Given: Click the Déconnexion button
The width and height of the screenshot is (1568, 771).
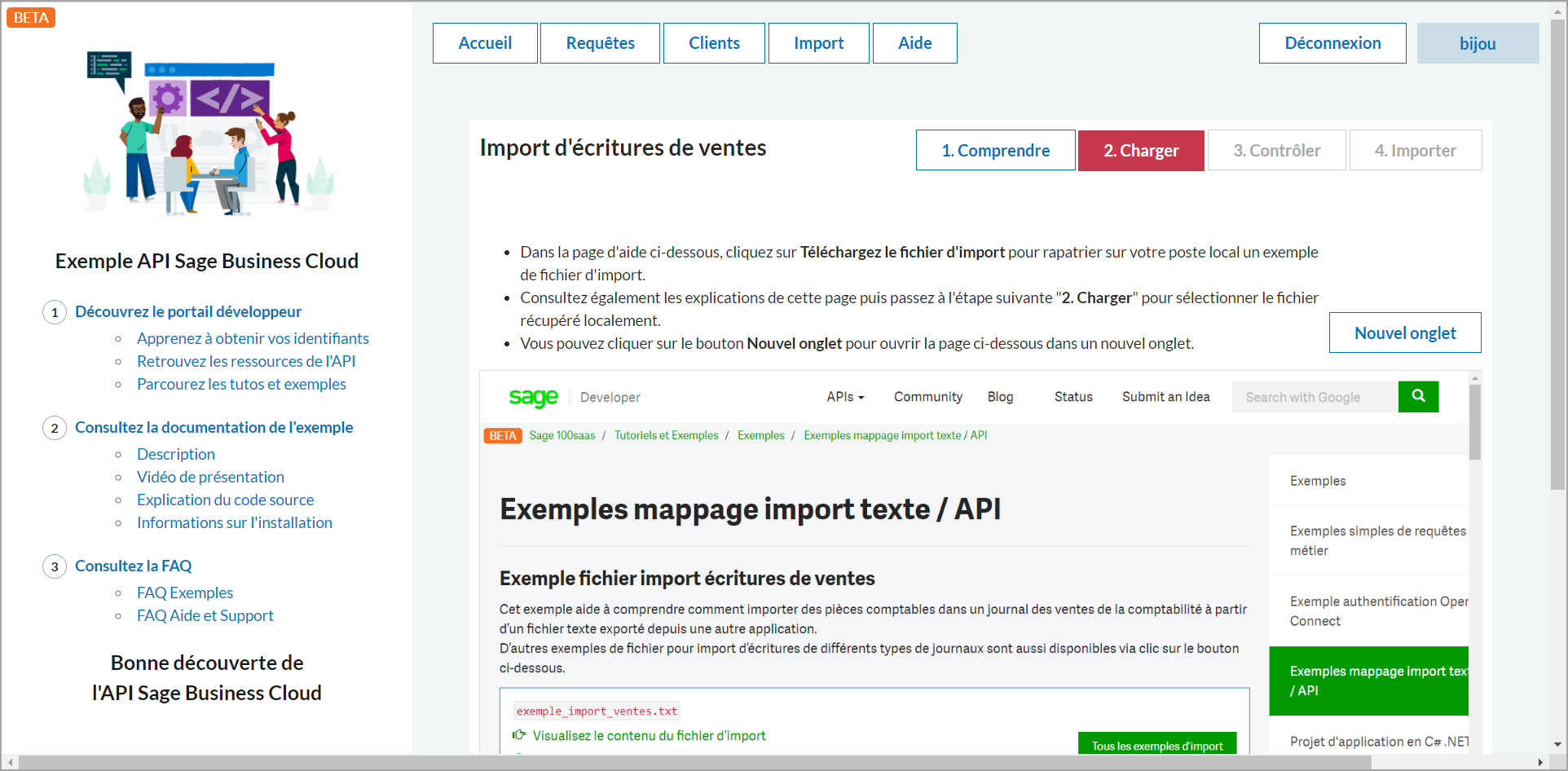Looking at the screenshot, I should [x=1332, y=43].
